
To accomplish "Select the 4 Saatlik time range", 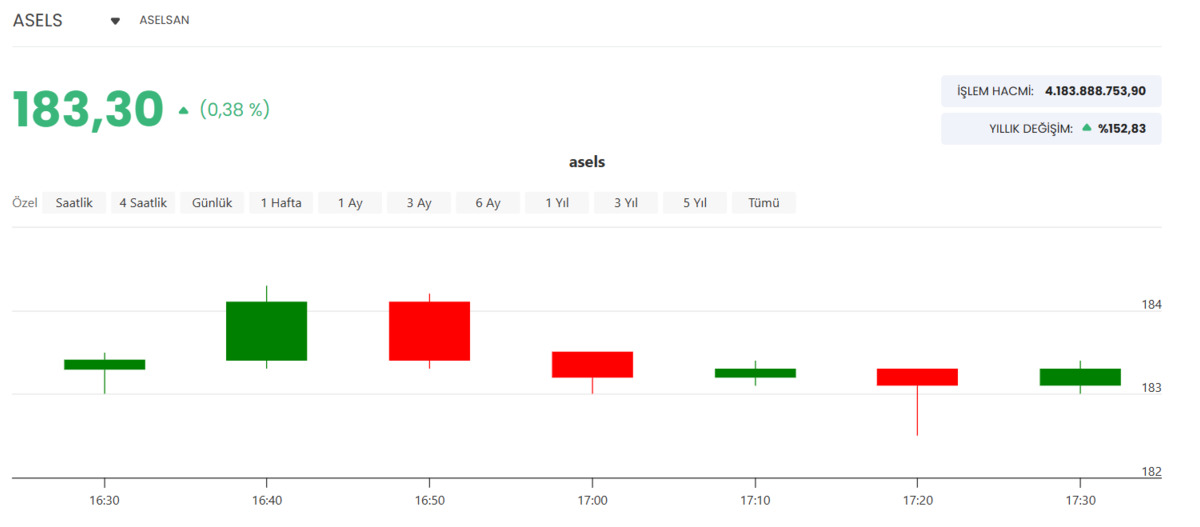I will pos(142,203).
